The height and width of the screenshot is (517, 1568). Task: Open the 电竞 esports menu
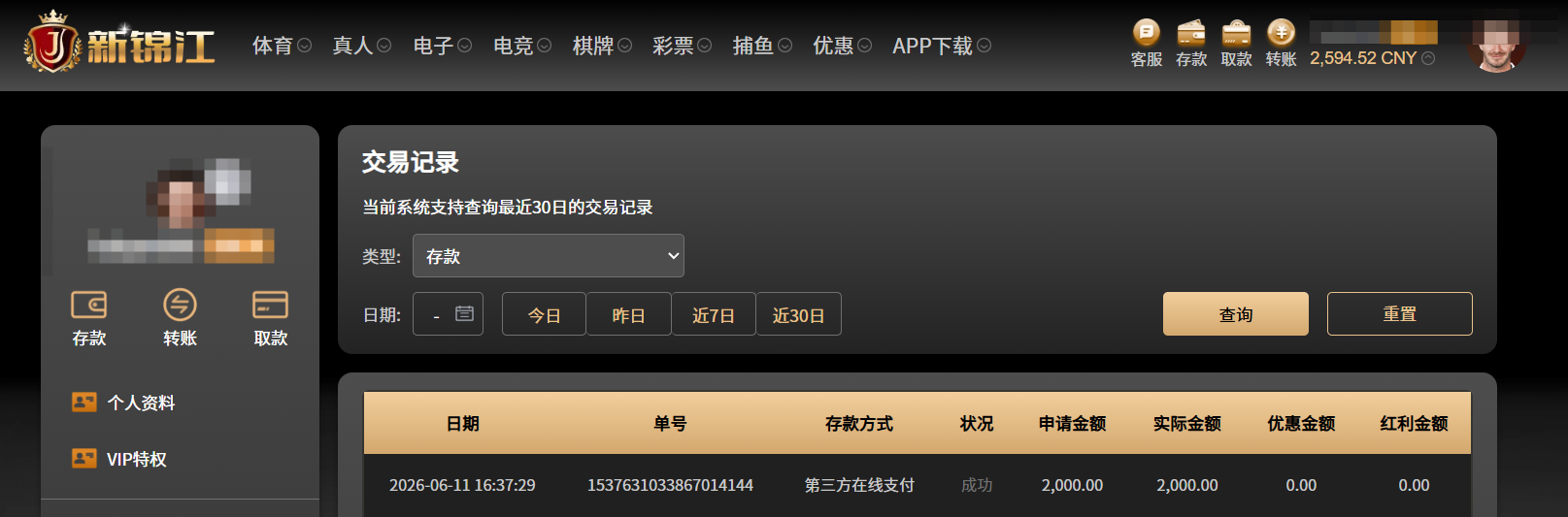[x=521, y=46]
